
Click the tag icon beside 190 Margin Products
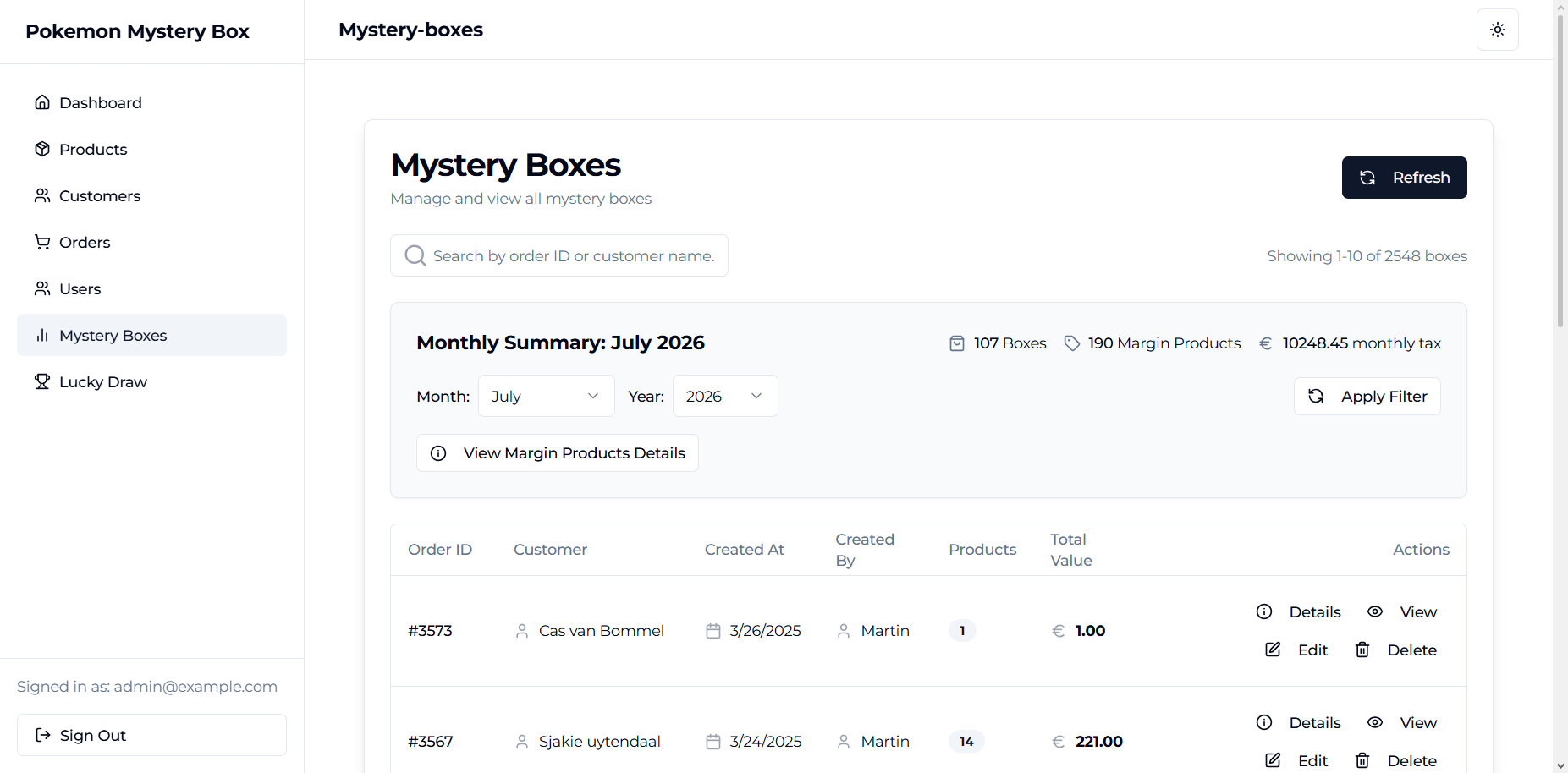(1072, 343)
